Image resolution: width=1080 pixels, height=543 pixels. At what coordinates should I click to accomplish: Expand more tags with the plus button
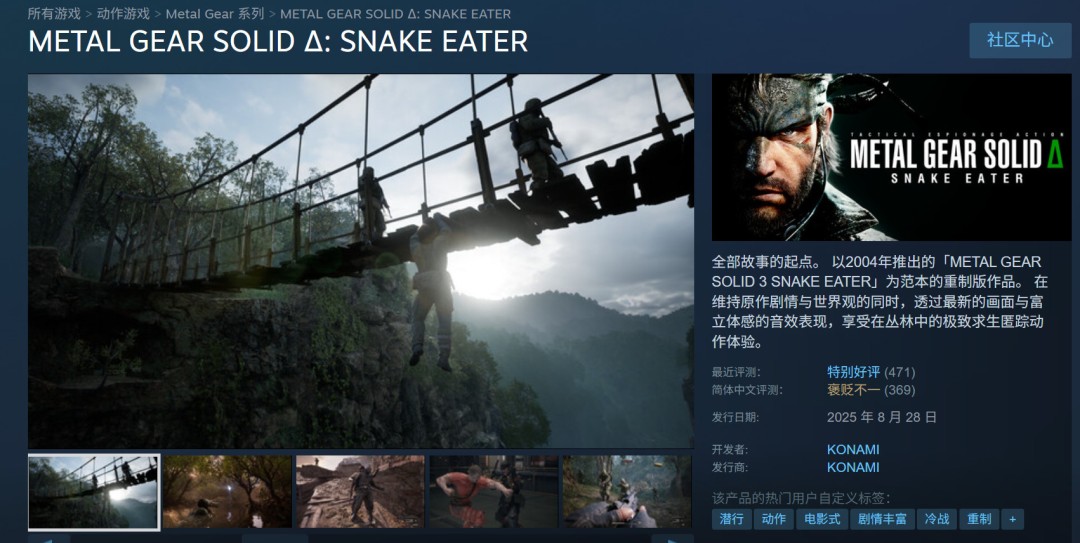click(x=1012, y=519)
